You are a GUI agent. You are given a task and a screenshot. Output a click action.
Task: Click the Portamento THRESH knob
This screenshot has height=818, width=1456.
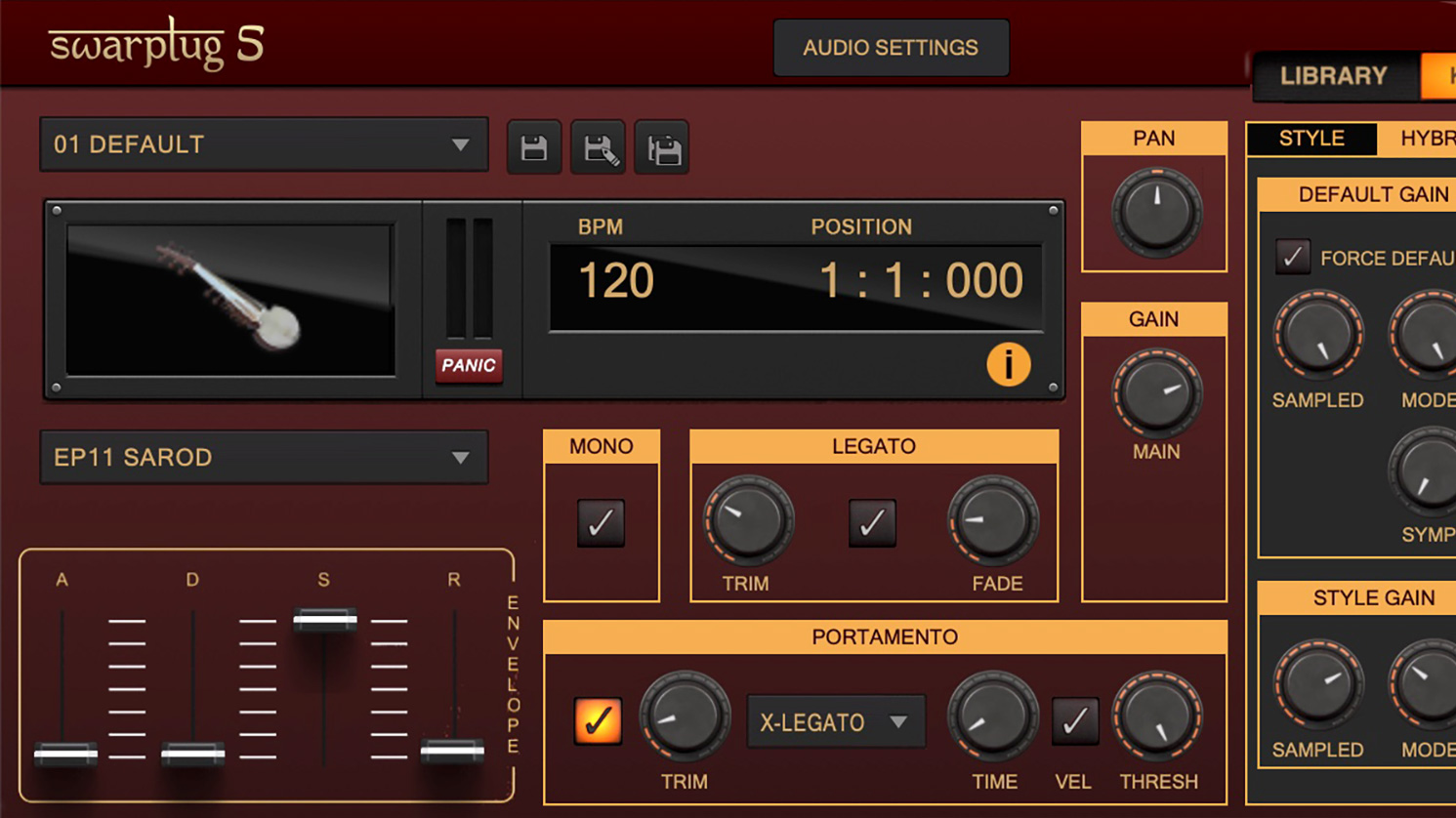[1158, 717]
